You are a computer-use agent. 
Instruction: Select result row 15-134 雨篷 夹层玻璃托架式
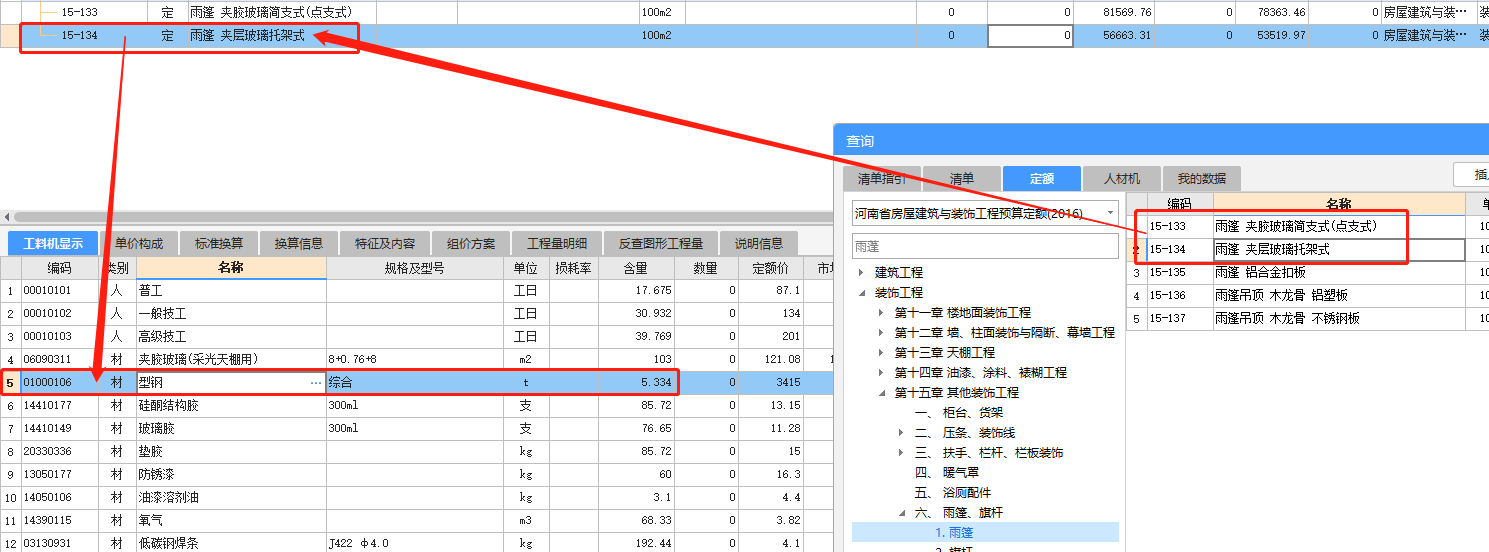click(x=1307, y=249)
